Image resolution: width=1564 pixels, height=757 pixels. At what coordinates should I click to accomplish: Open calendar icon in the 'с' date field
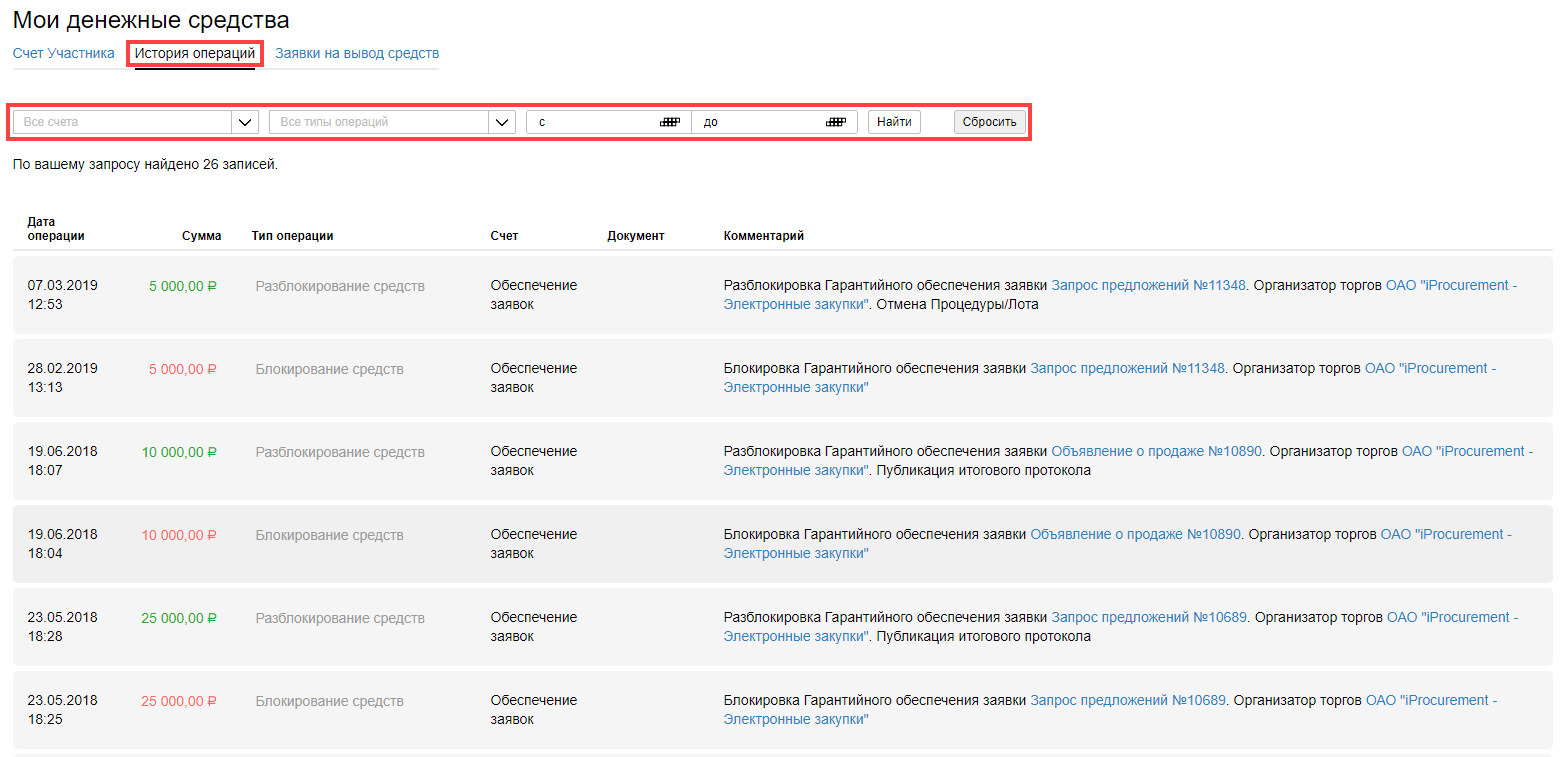(670, 122)
